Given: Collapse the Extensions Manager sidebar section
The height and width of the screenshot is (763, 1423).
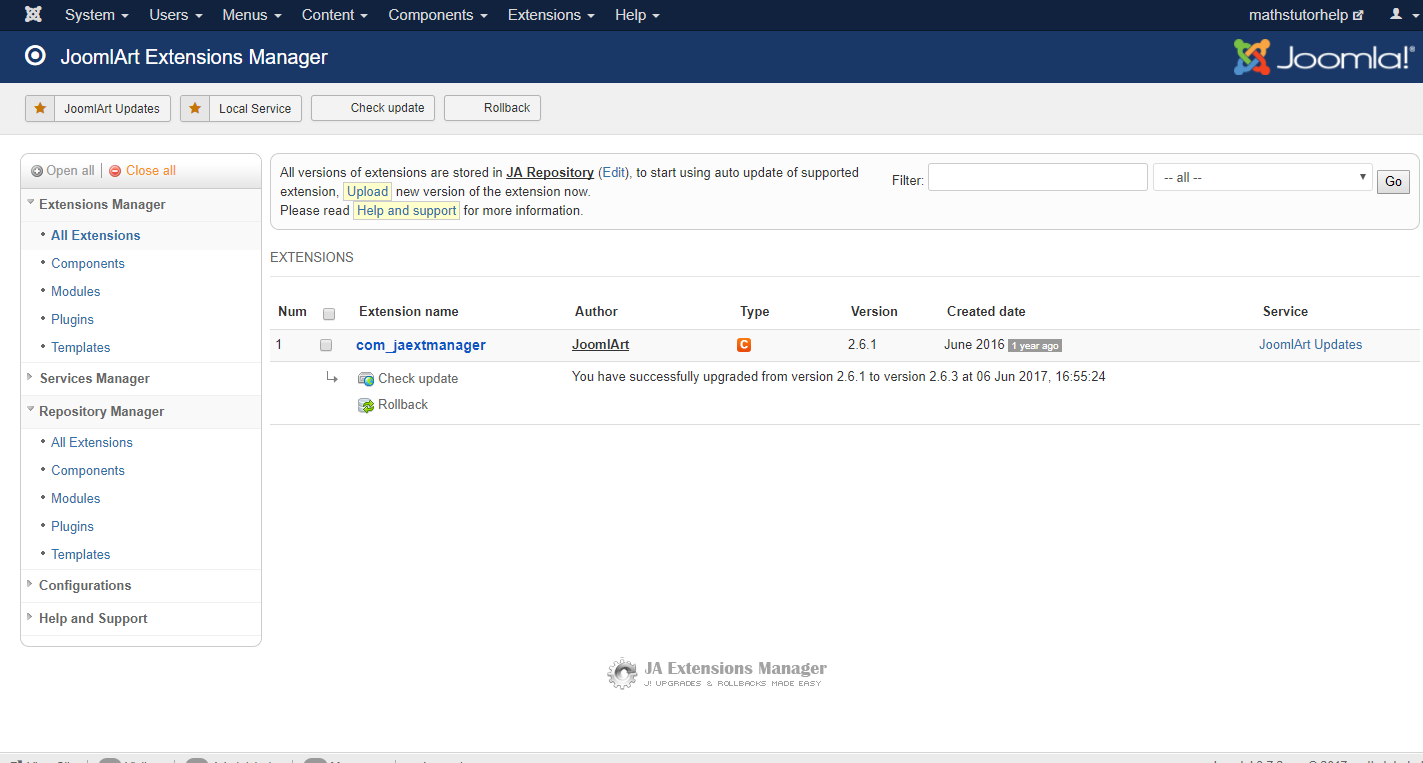Looking at the screenshot, I should coord(102,205).
